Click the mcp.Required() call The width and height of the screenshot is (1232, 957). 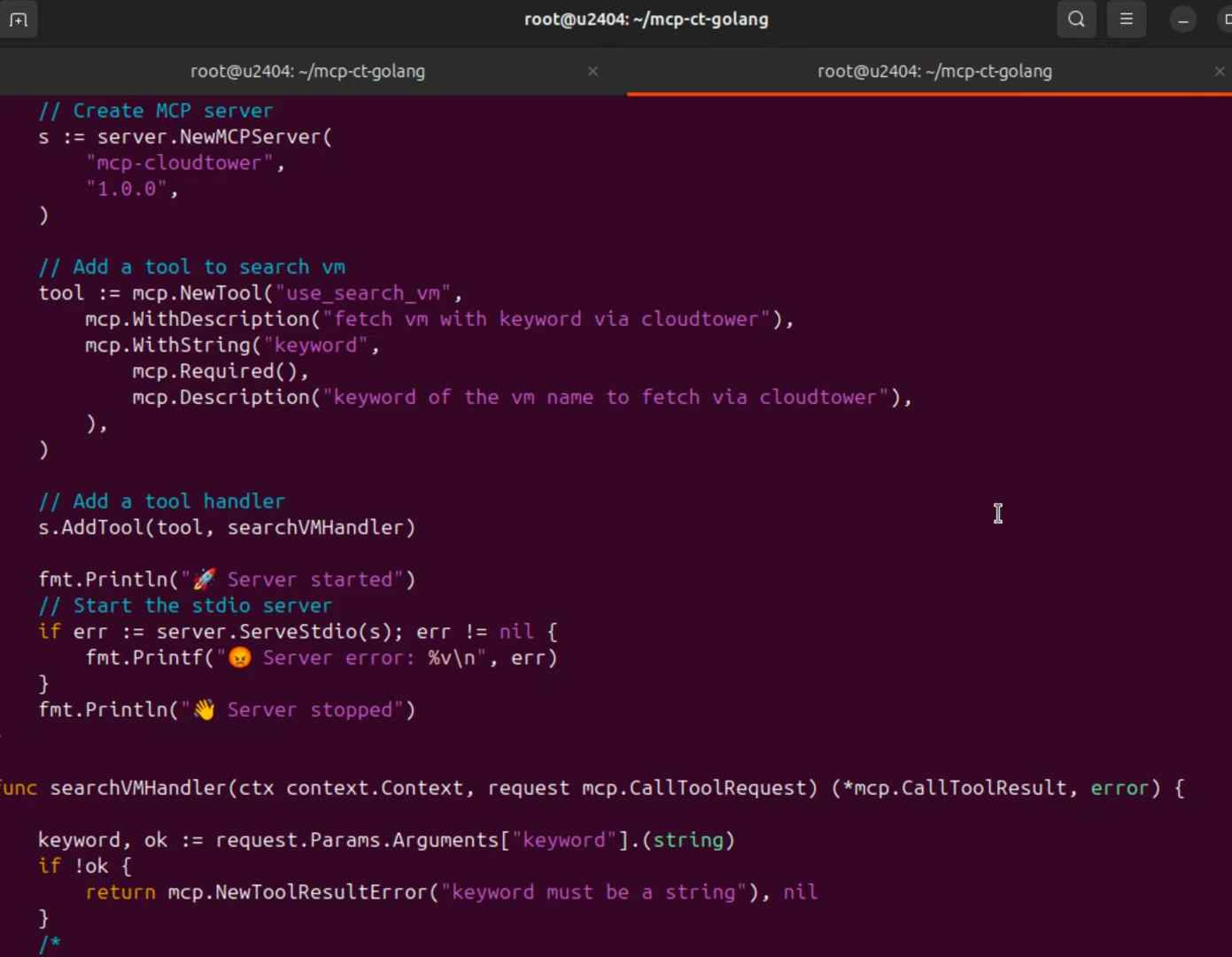click(220, 371)
